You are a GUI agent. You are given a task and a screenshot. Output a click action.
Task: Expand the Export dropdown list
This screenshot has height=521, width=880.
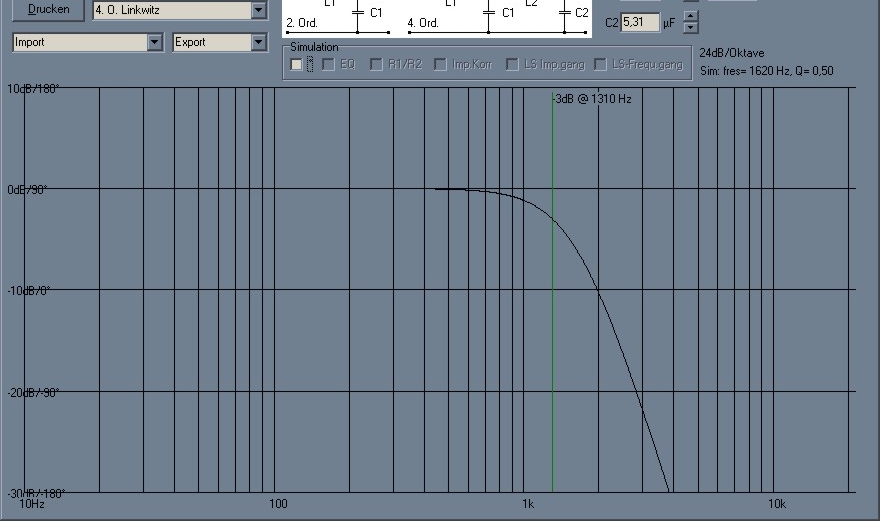click(x=258, y=42)
